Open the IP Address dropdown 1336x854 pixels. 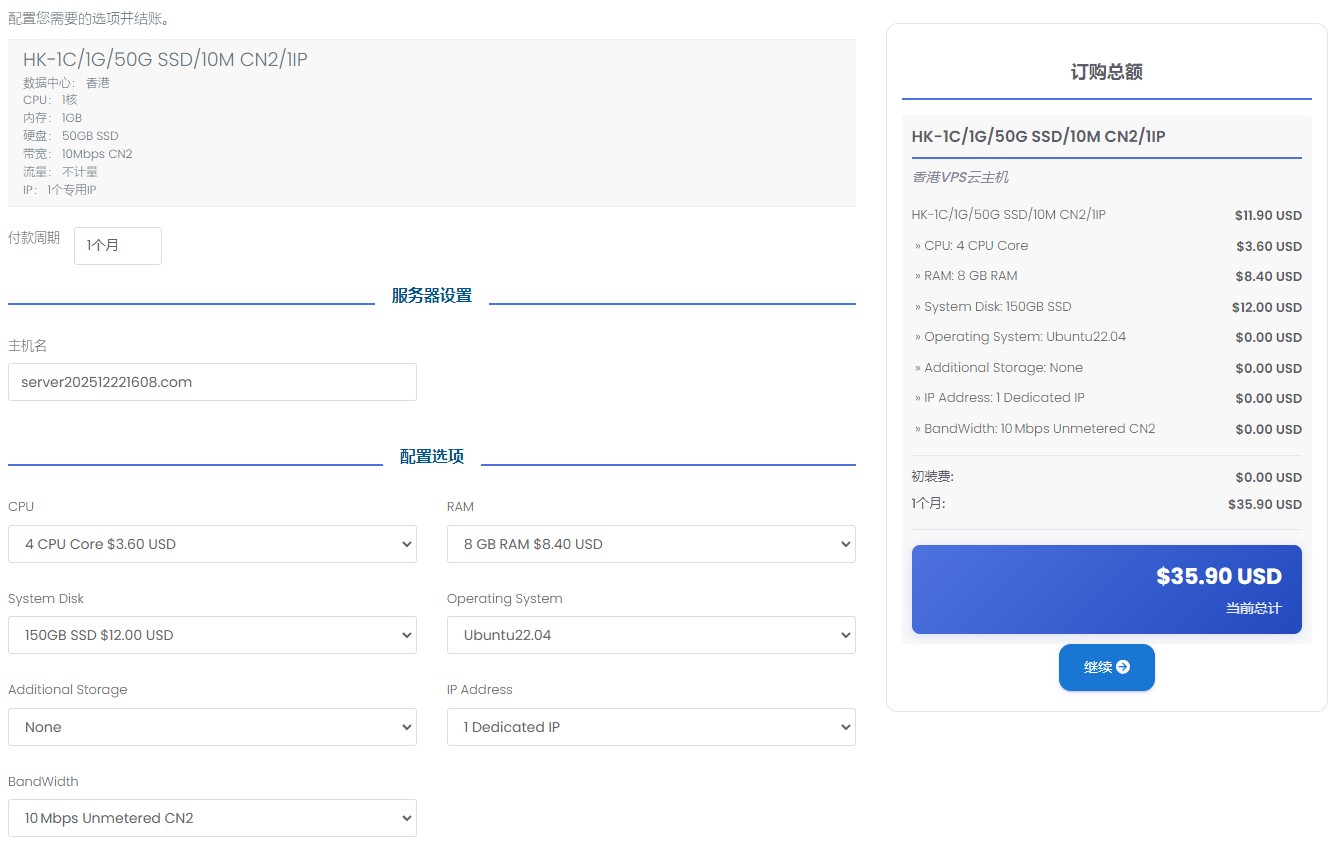[650, 727]
